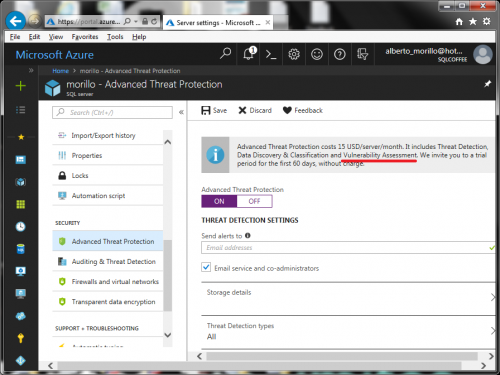Click the Feedback heart button
Screen dimensions: 500x375
(303, 110)
